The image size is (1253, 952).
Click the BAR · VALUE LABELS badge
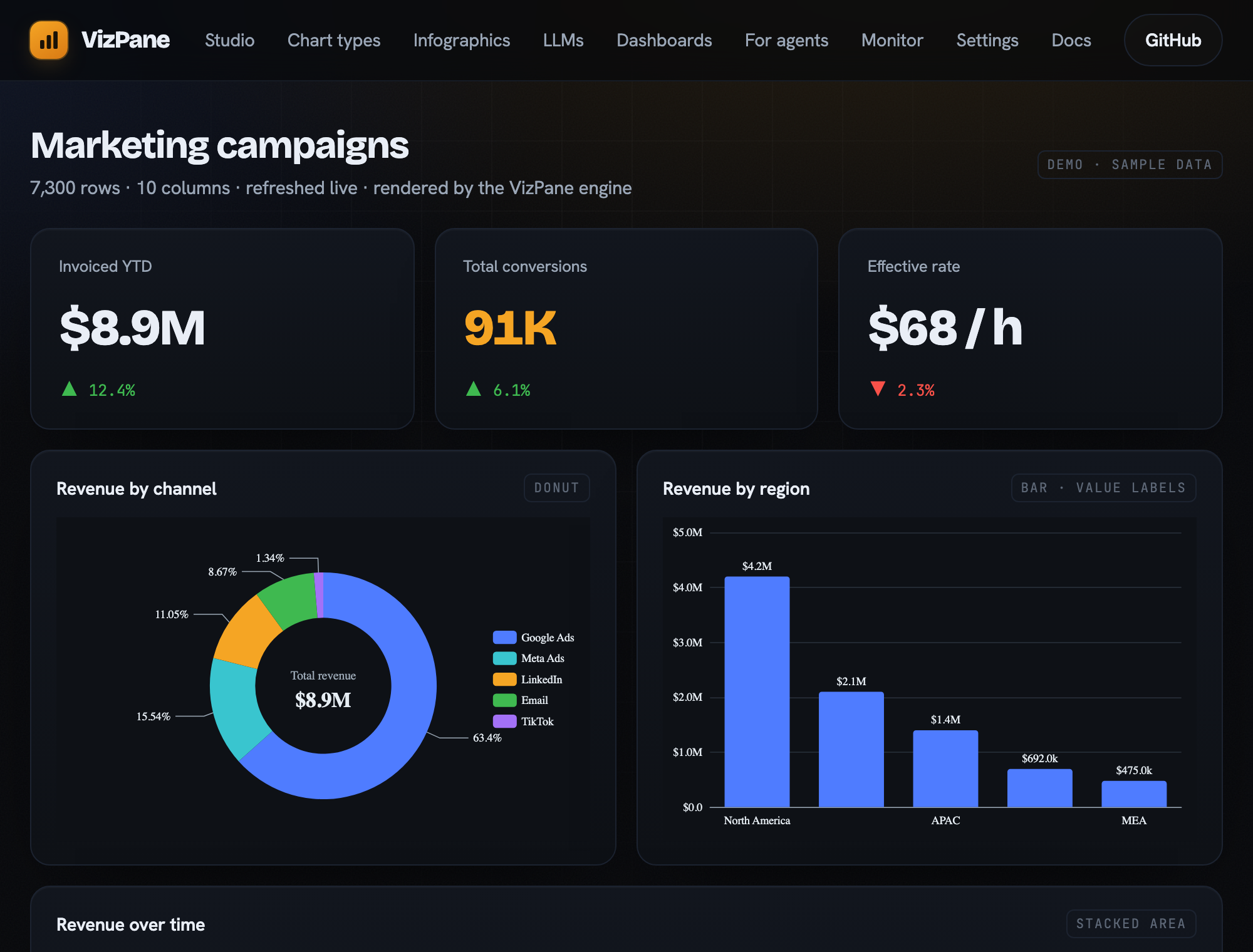pyautogui.click(x=1103, y=488)
